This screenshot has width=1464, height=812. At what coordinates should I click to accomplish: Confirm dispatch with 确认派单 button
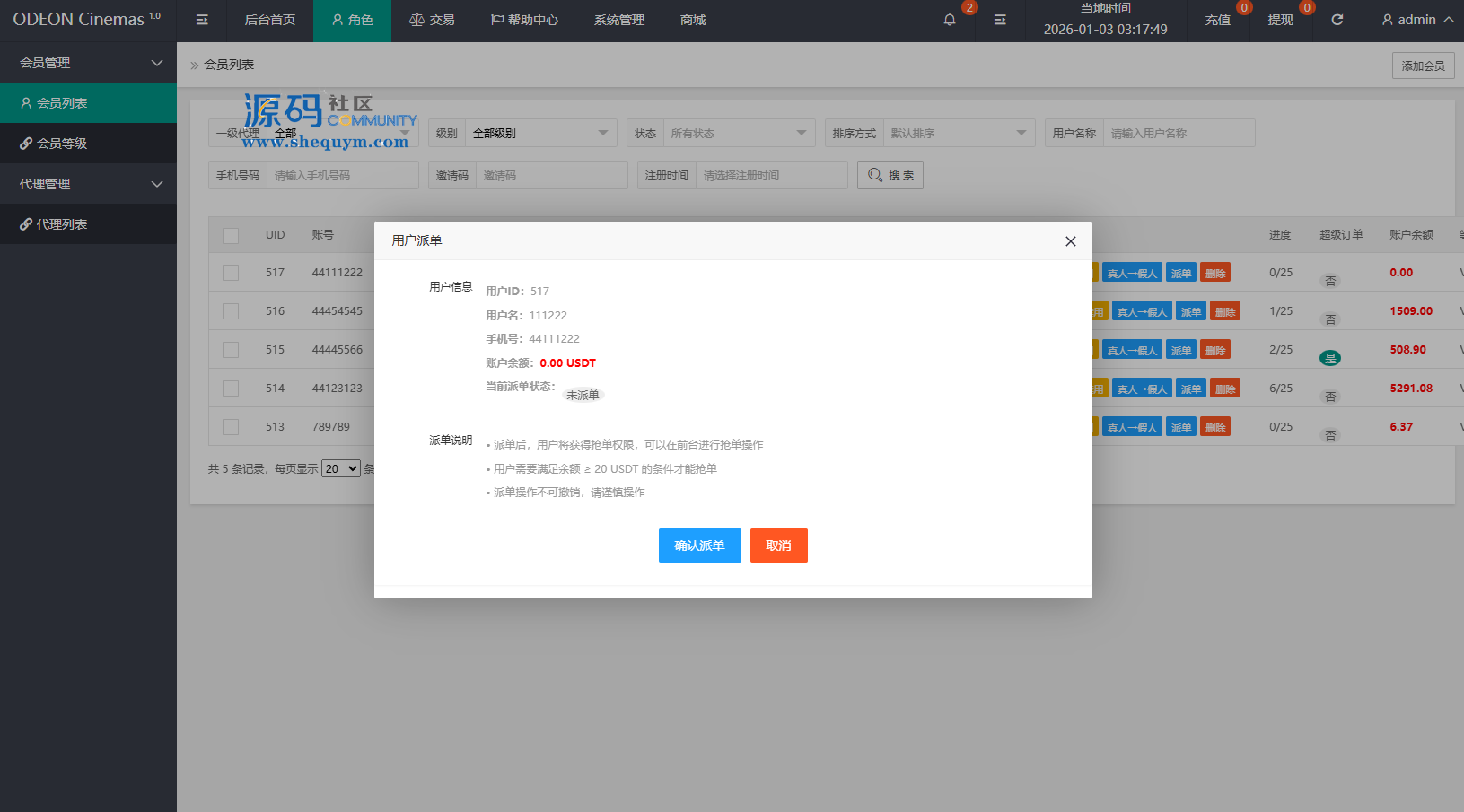tap(699, 546)
